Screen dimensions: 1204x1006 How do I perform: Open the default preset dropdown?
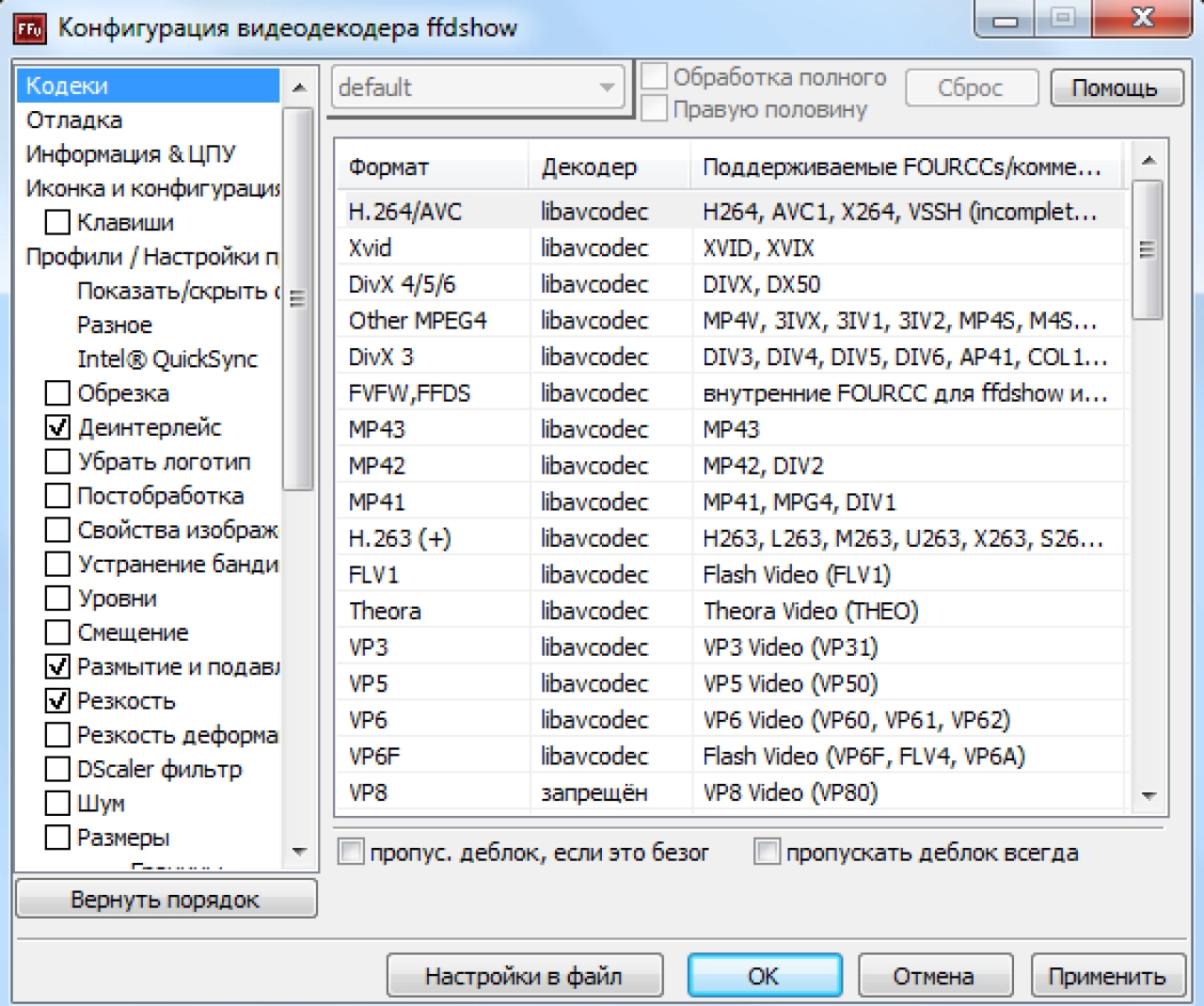point(478,88)
